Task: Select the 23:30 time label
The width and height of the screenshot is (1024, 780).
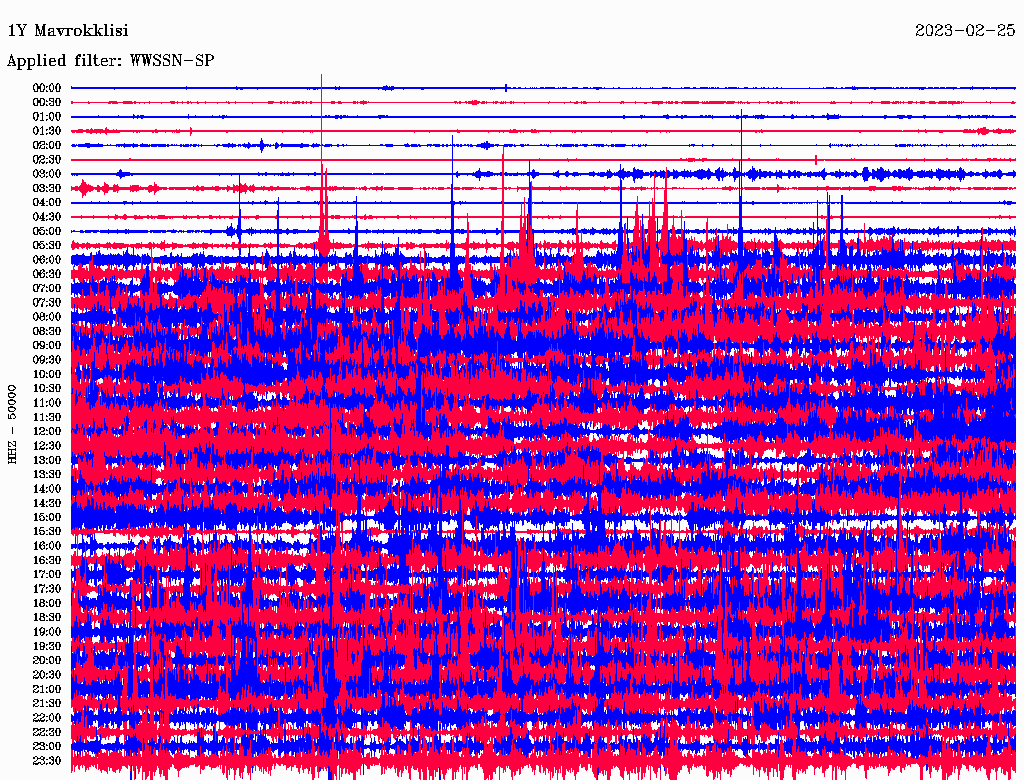Action: pyautogui.click(x=47, y=761)
